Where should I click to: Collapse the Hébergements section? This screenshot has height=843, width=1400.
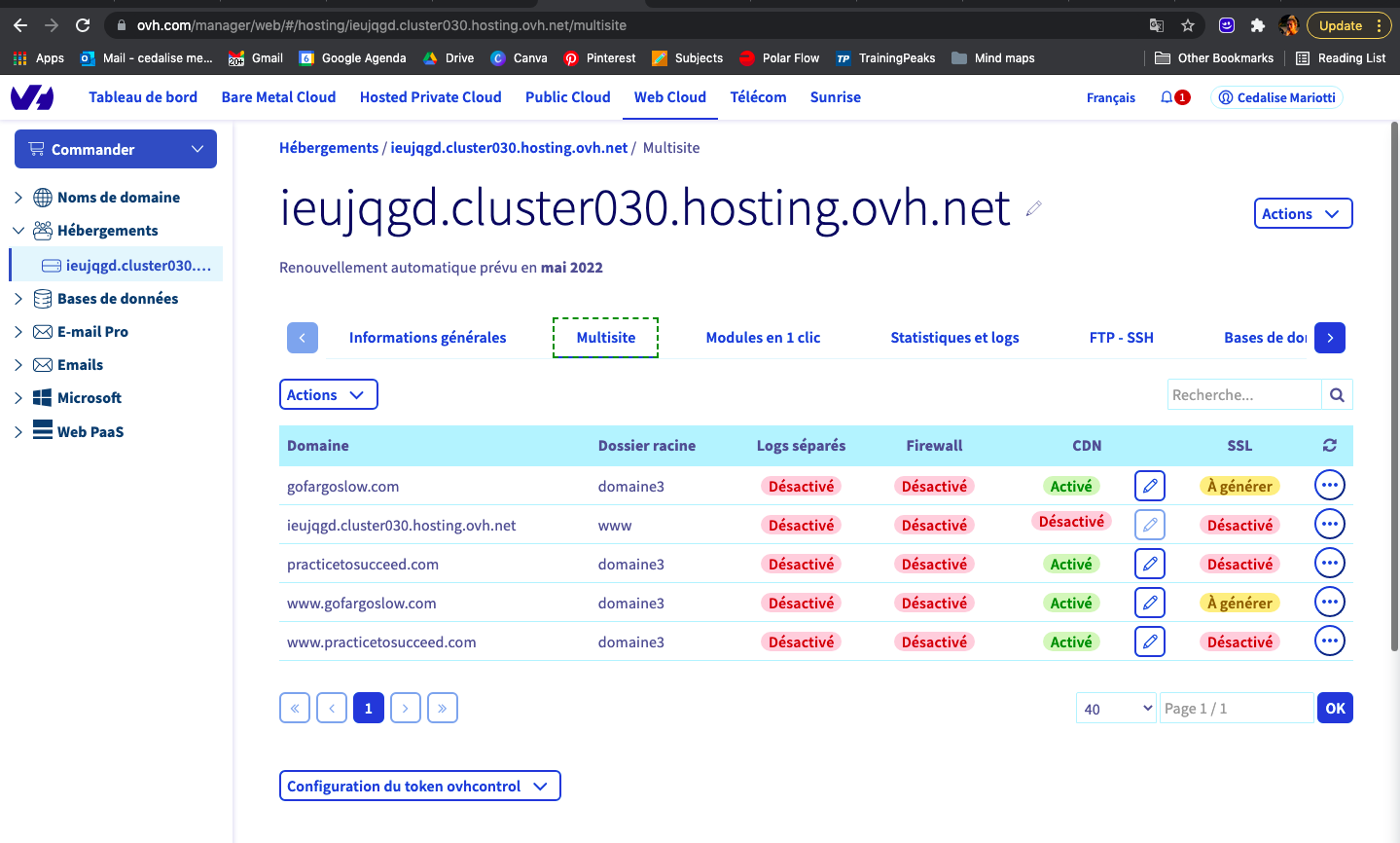tap(18, 231)
